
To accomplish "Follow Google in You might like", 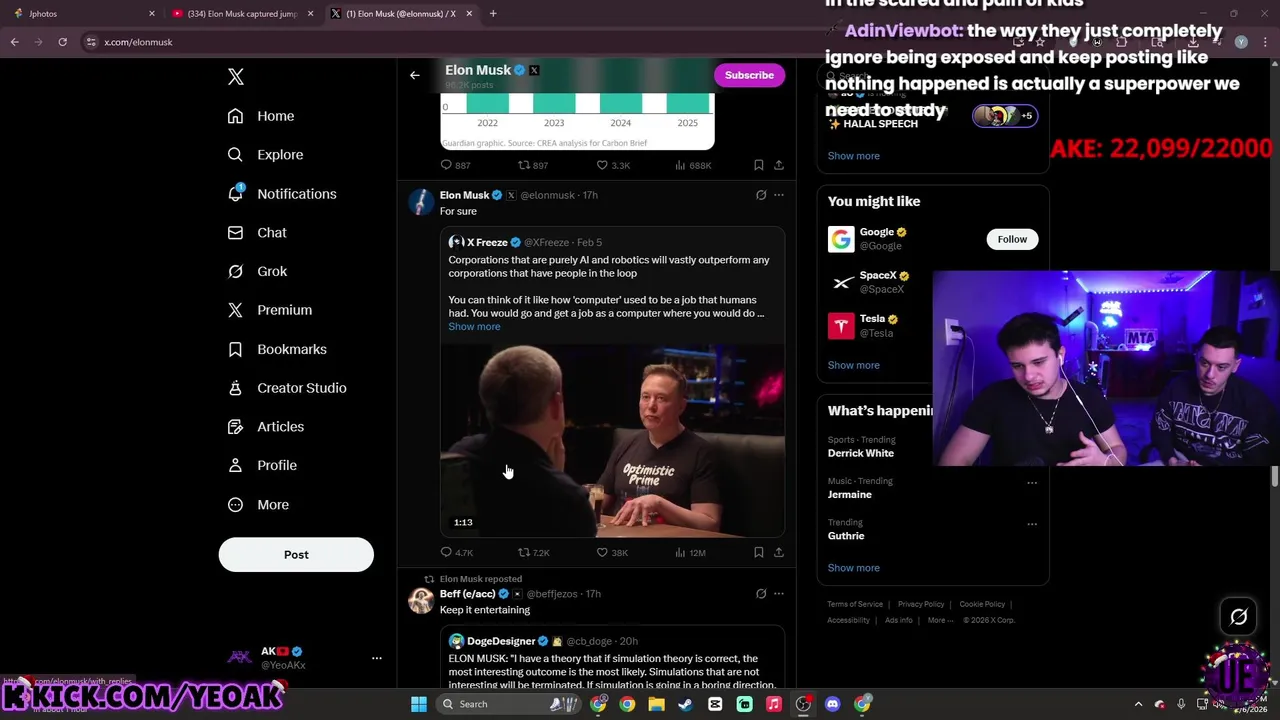I will pos(1012,239).
